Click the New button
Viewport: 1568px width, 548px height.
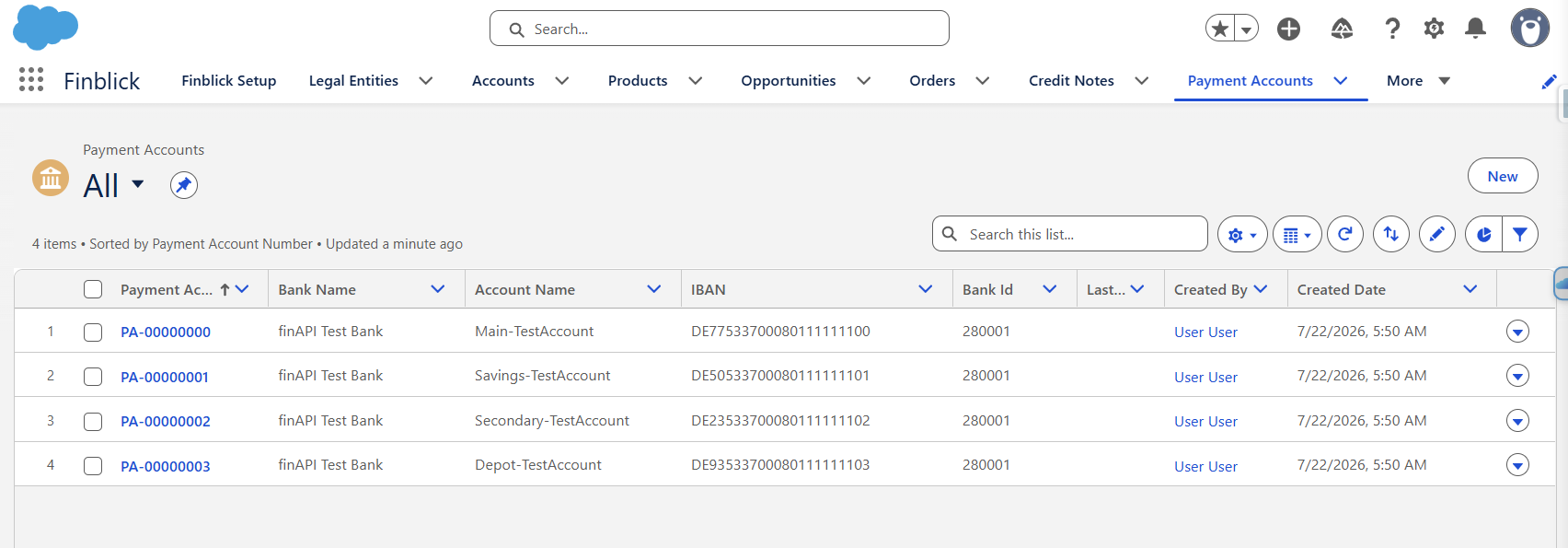coord(1503,176)
